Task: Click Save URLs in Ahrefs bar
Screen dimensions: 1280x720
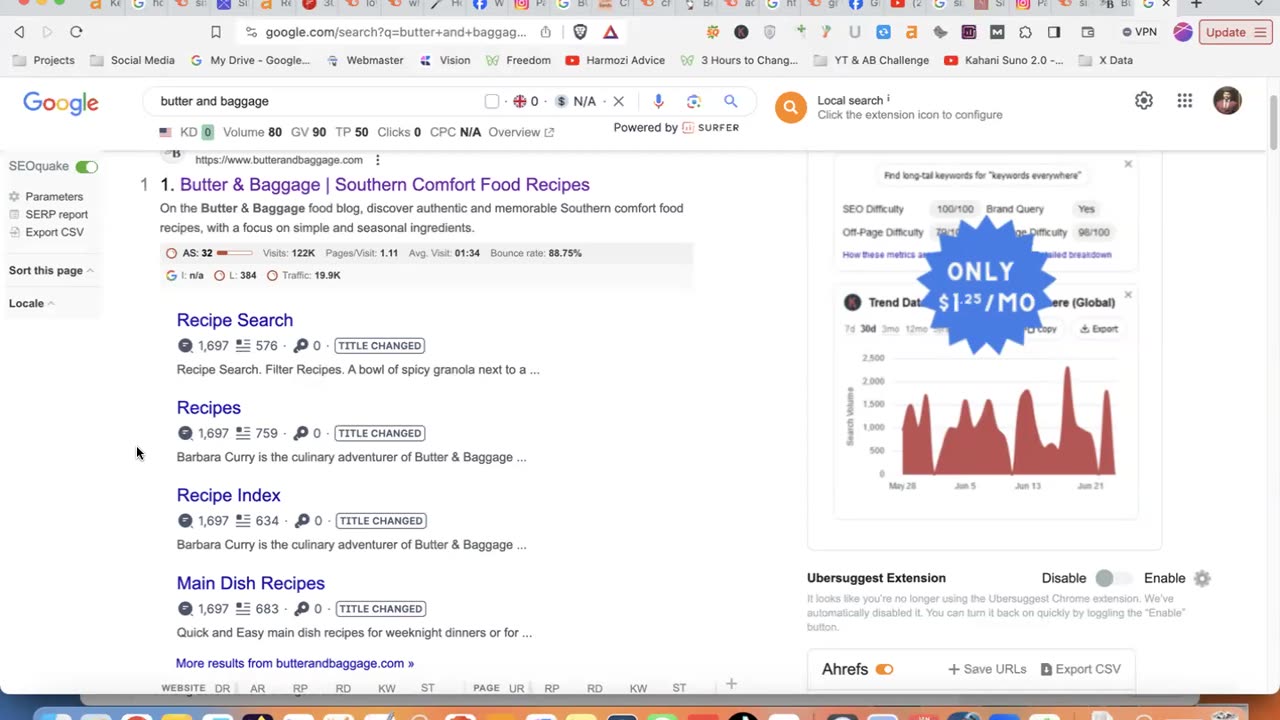Action: click(987, 670)
